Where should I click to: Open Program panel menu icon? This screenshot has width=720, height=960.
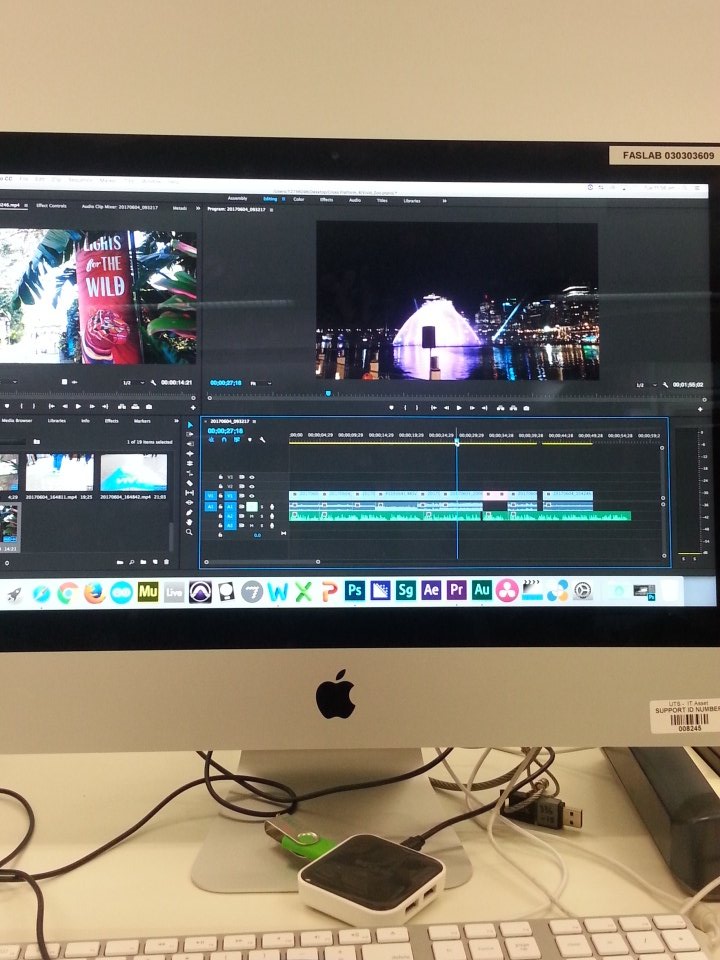click(x=271, y=209)
